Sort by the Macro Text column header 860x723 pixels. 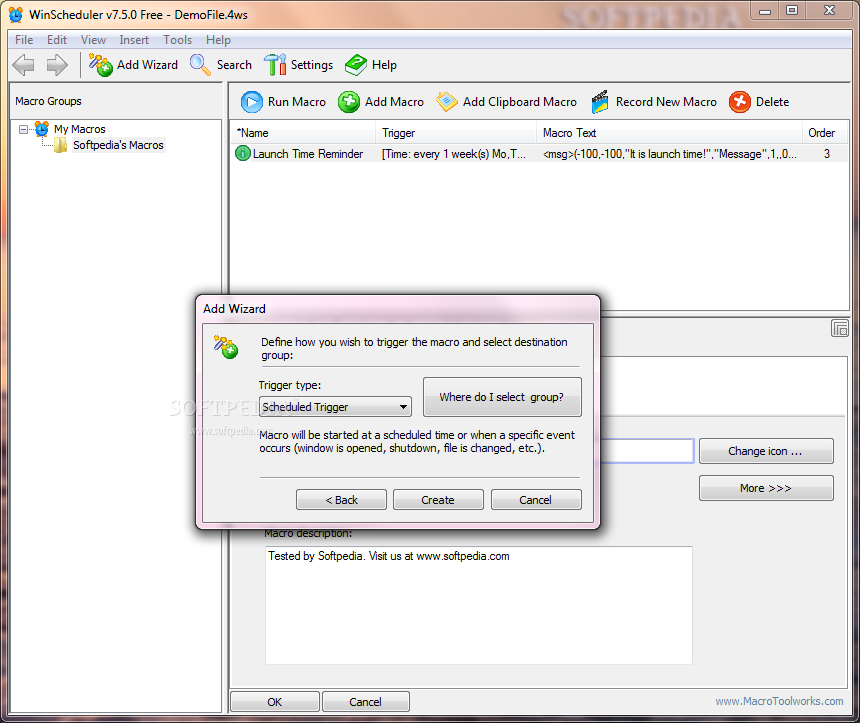[669, 133]
